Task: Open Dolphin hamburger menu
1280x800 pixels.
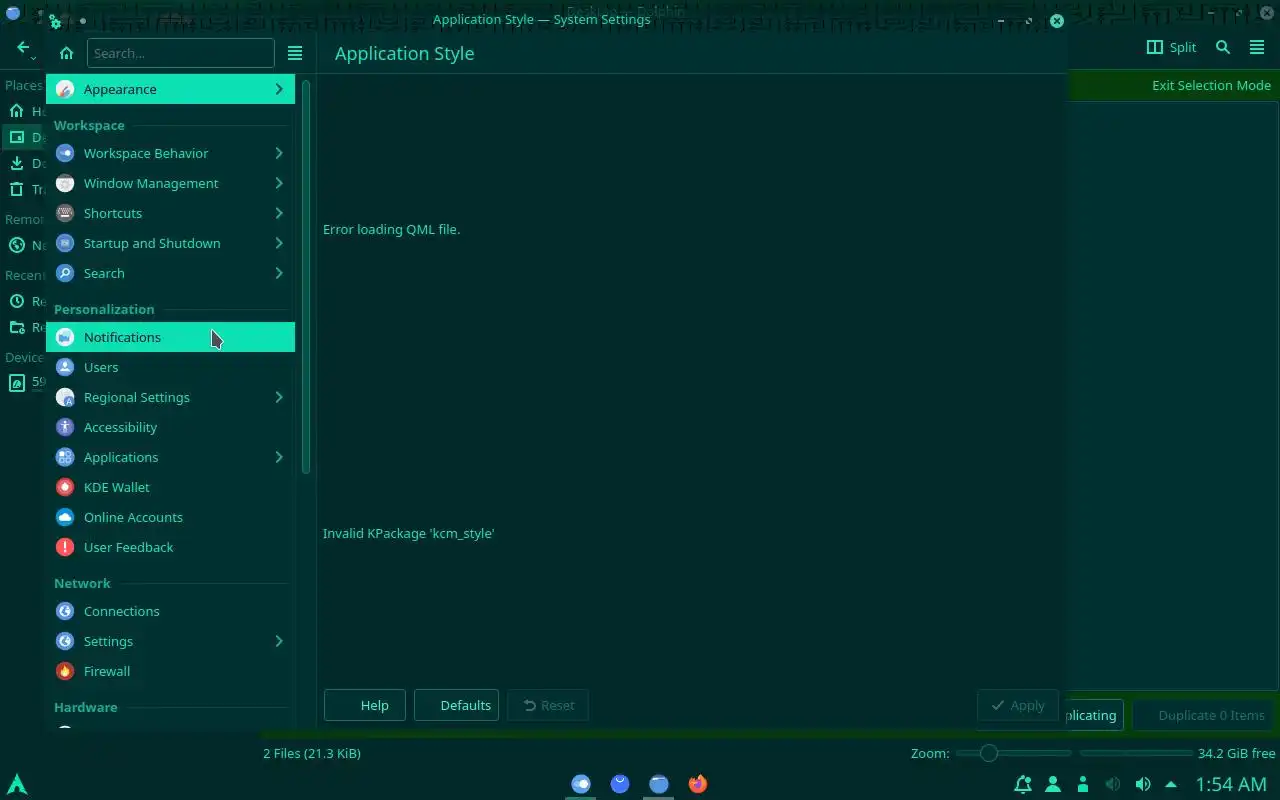Action: 1257,47
